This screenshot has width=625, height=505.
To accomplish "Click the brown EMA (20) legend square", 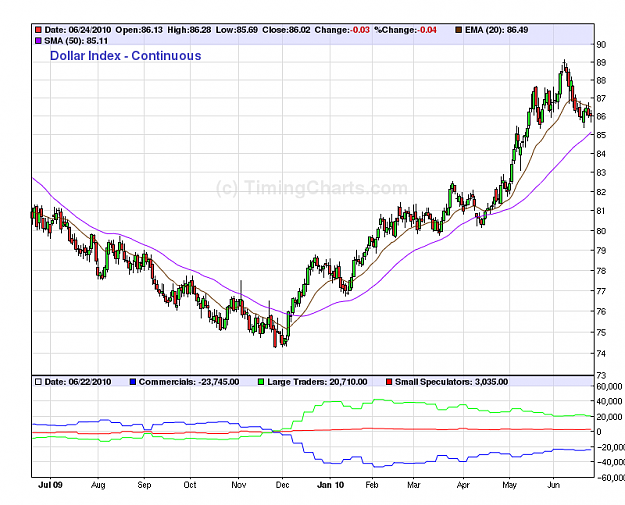I will tap(458, 30).
